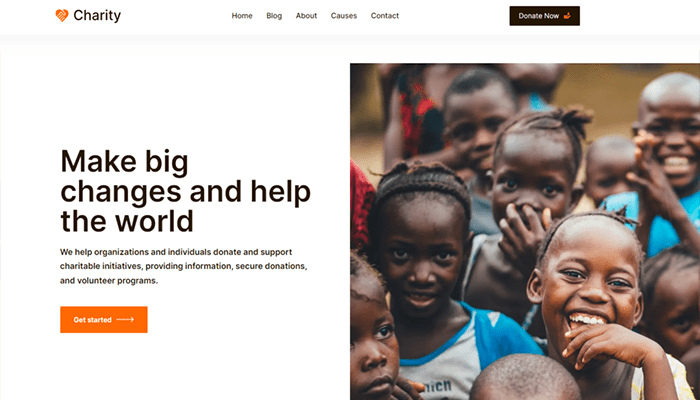Navigate to the Contact page
This screenshot has height=400, width=700.
(x=385, y=16)
